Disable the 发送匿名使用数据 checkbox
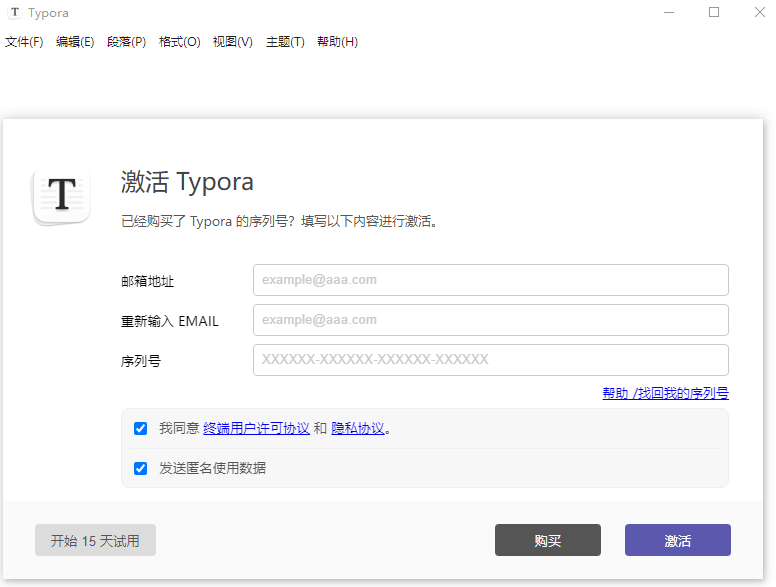776x587 pixels. click(141, 468)
